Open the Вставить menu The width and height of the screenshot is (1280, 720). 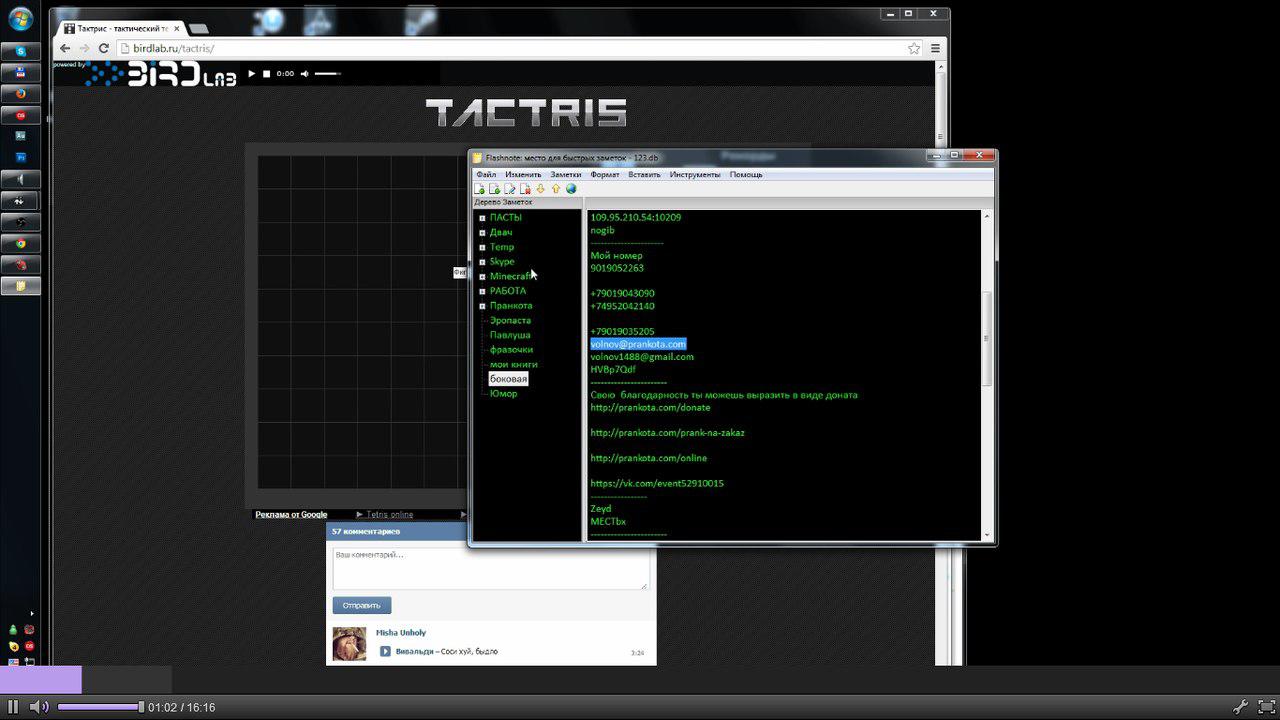(644, 175)
